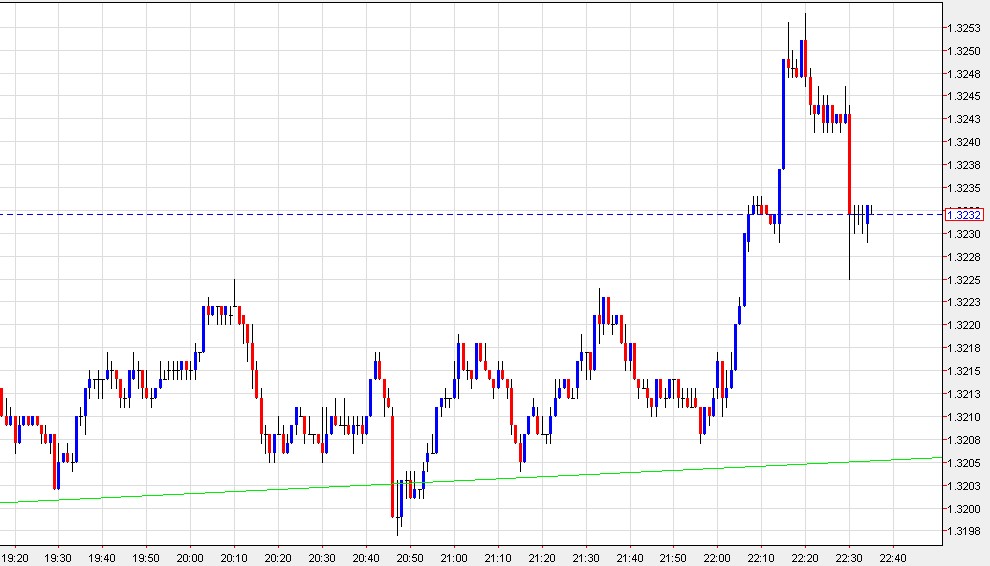This screenshot has height=566, width=990.
Task: Click time axis label 22:20
Action: (x=805, y=558)
